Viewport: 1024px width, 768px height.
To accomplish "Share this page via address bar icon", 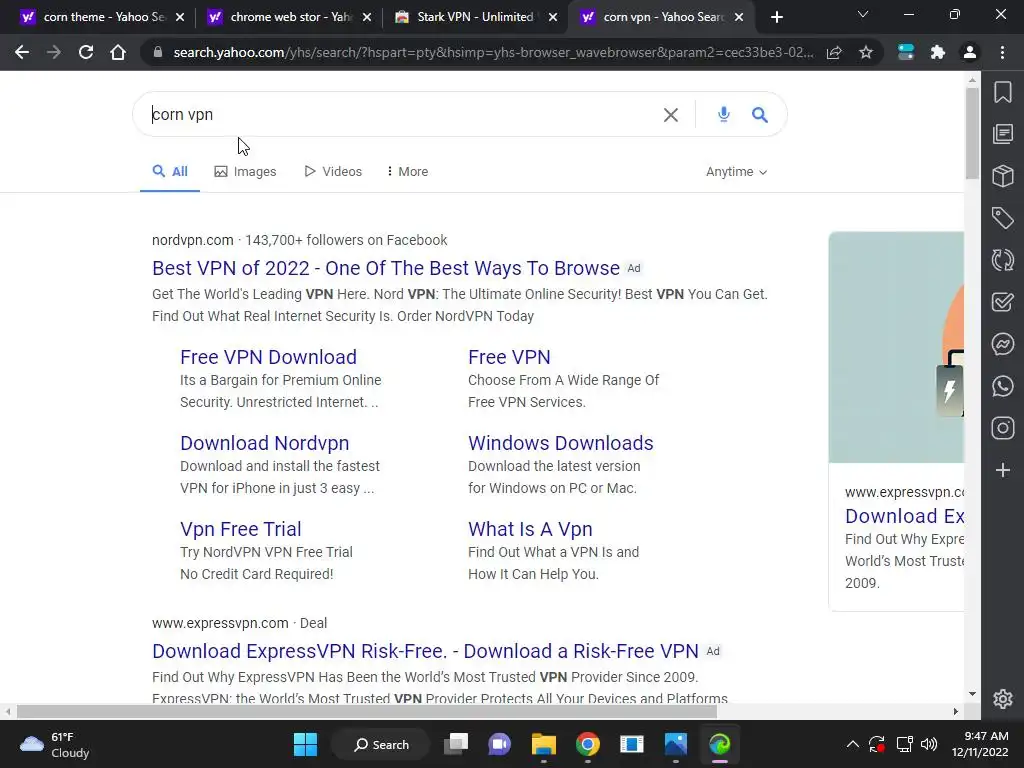I will [x=834, y=53].
